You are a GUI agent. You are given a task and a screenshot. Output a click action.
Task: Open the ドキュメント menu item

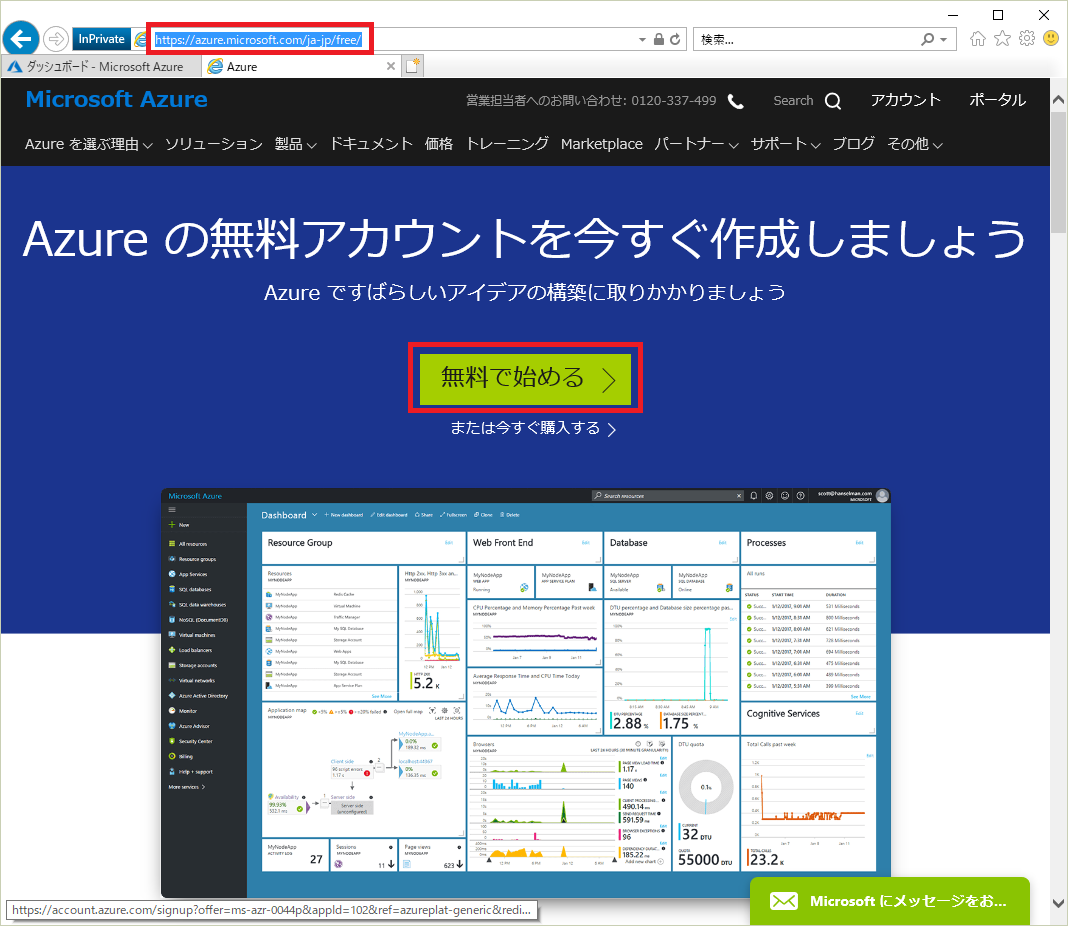(371, 144)
